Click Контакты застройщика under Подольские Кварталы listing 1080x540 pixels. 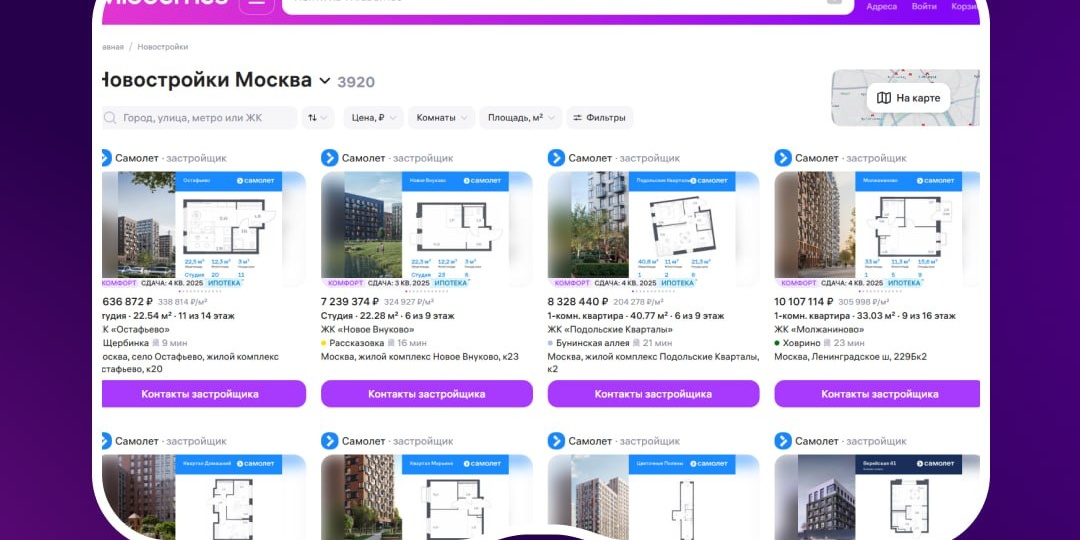click(654, 394)
